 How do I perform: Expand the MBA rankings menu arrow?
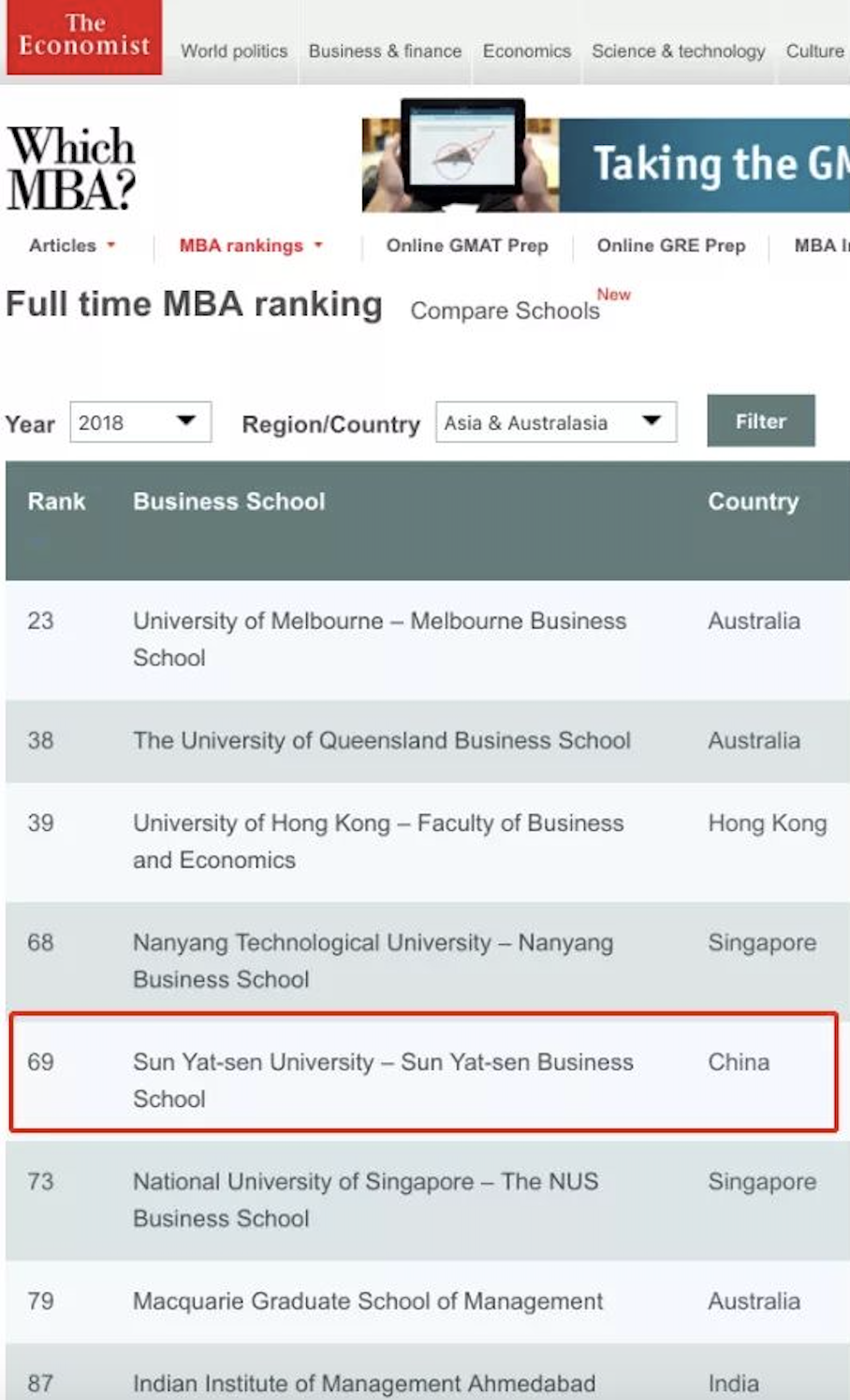click(318, 245)
